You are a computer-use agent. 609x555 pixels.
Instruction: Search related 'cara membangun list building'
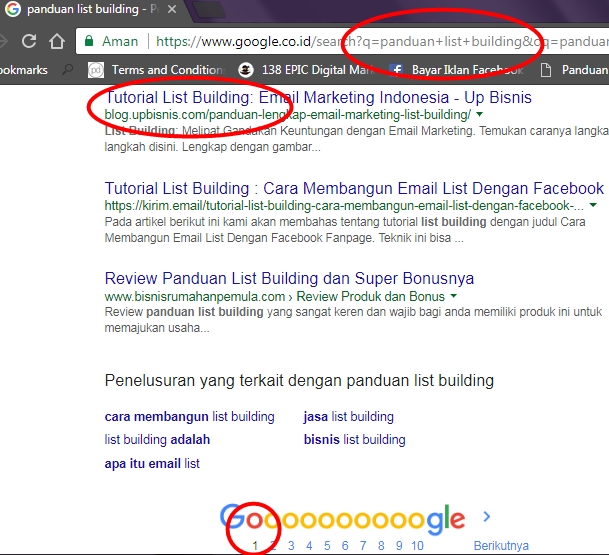click(x=190, y=417)
